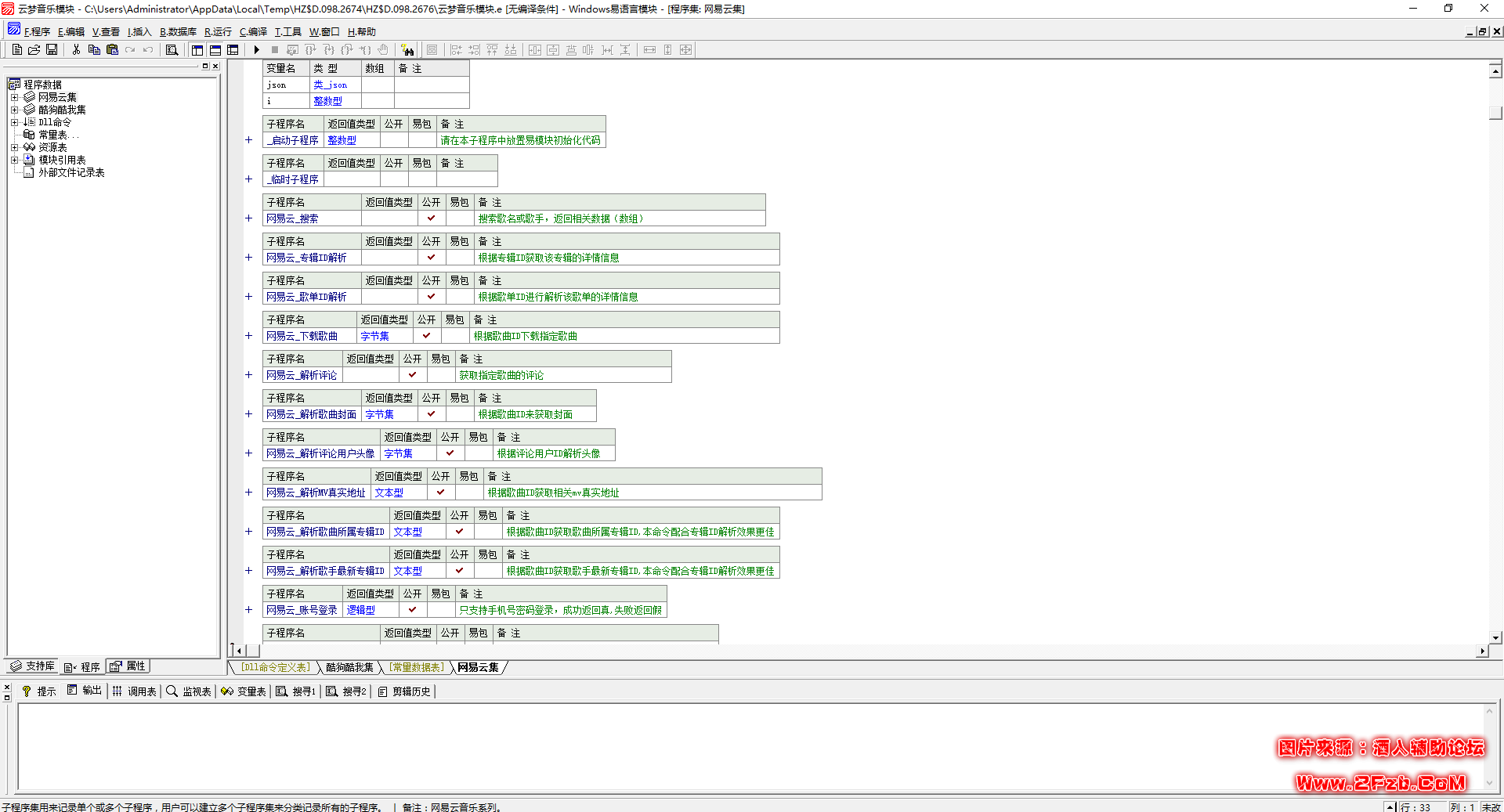This screenshot has width=1504, height=812.
Task: Open the 搜寻1 tab
Action: 296,691
